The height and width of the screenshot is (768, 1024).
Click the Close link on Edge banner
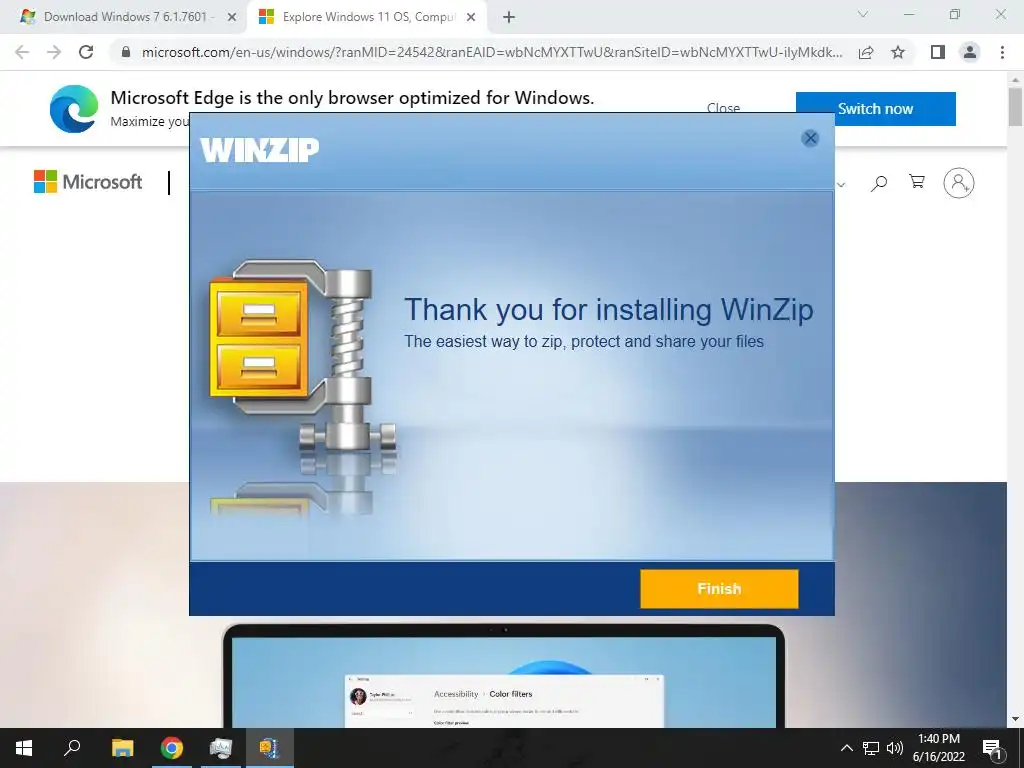click(723, 108)
